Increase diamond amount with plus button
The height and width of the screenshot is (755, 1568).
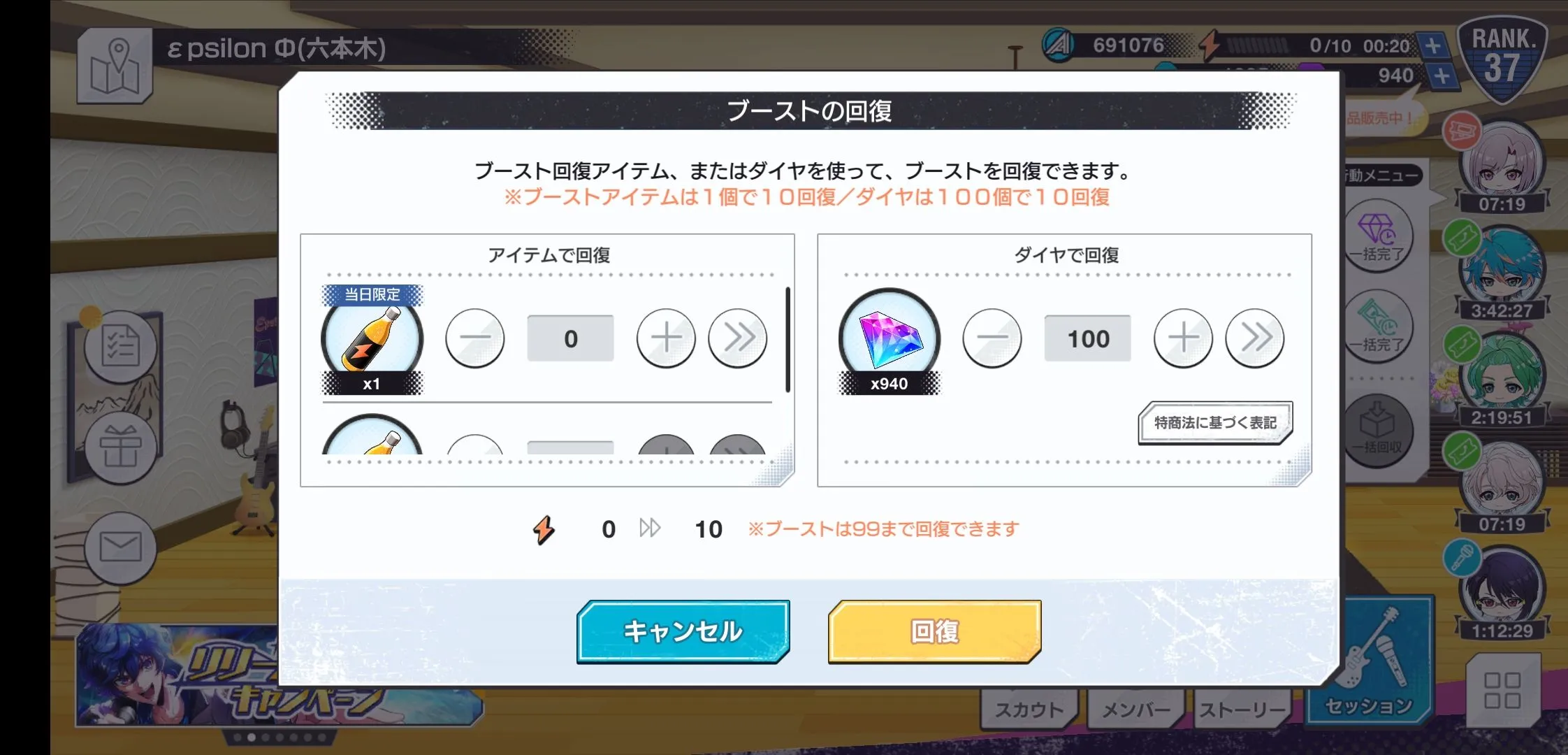click(1183, 338)
